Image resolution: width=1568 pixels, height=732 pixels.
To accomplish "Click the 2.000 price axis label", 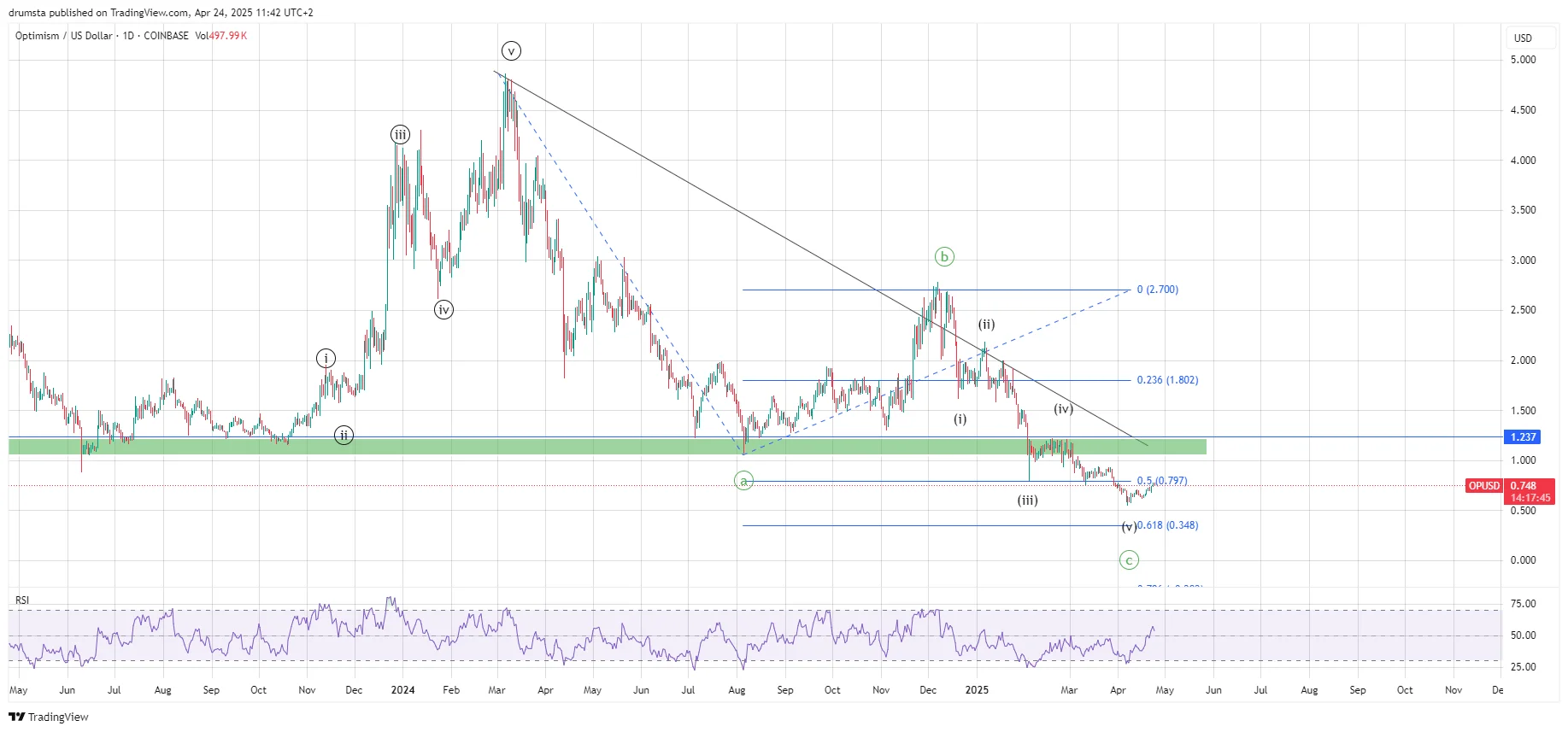I will click(1523, 360).
